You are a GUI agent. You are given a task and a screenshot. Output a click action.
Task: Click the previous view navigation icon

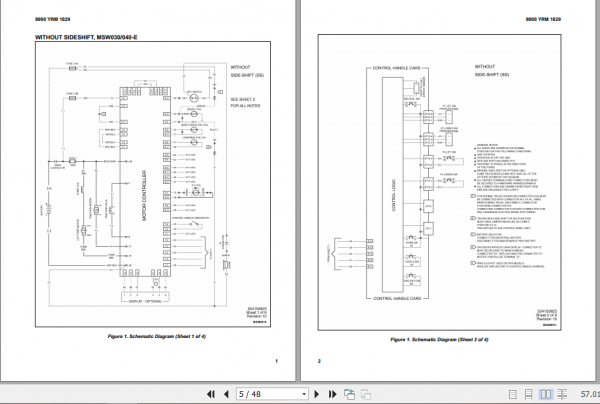point(349,394)
